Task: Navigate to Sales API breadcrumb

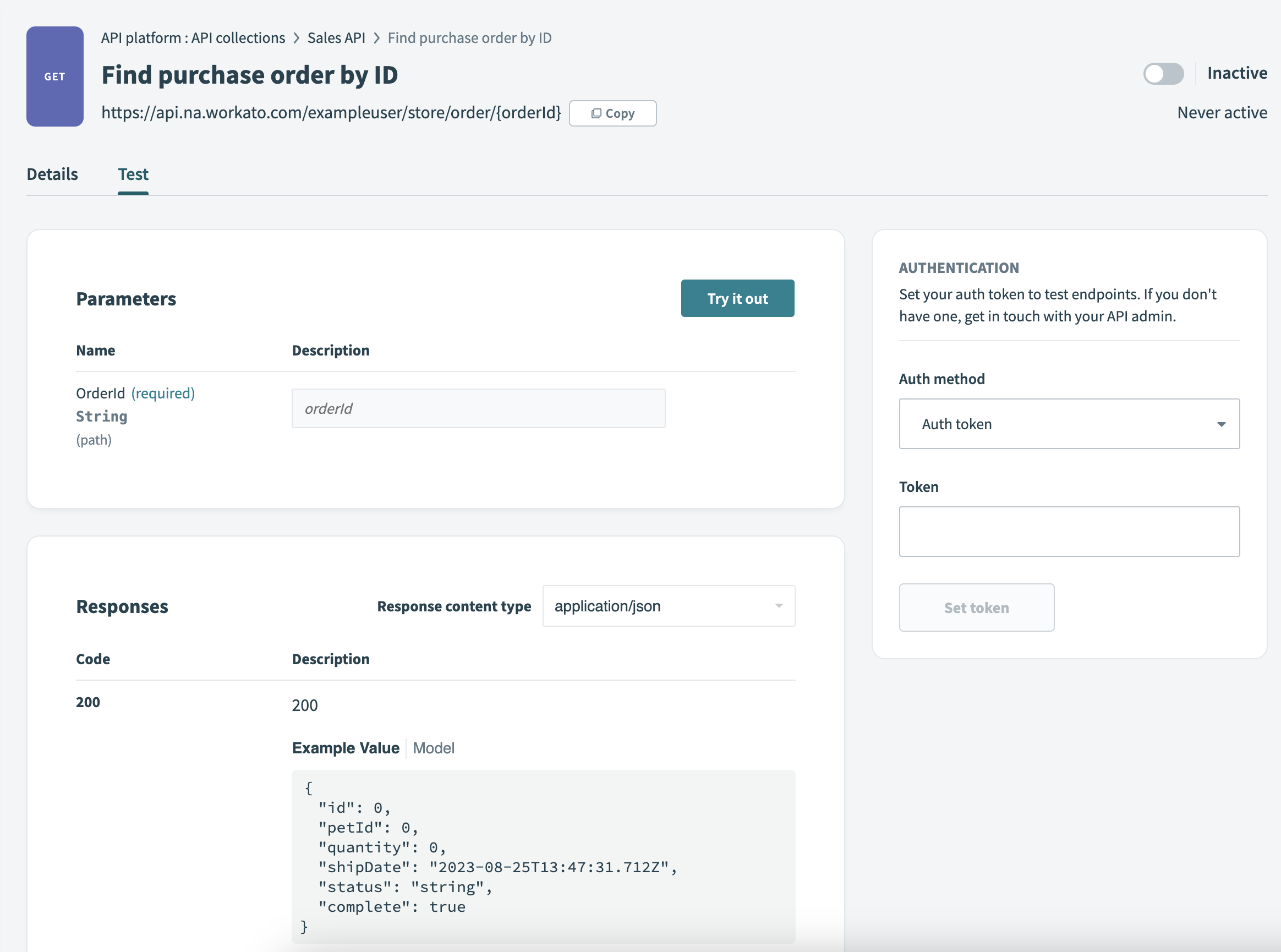Action: (x=336, y=37)
